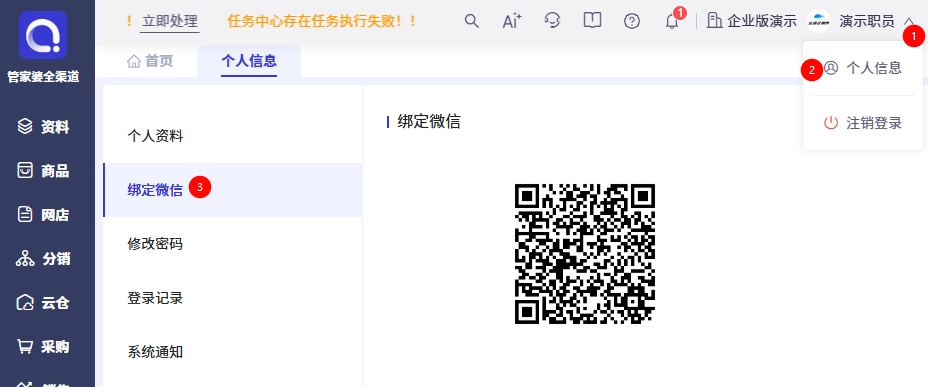
Task: Click the 演示职员 user name
Action: (x=866, y=22)
